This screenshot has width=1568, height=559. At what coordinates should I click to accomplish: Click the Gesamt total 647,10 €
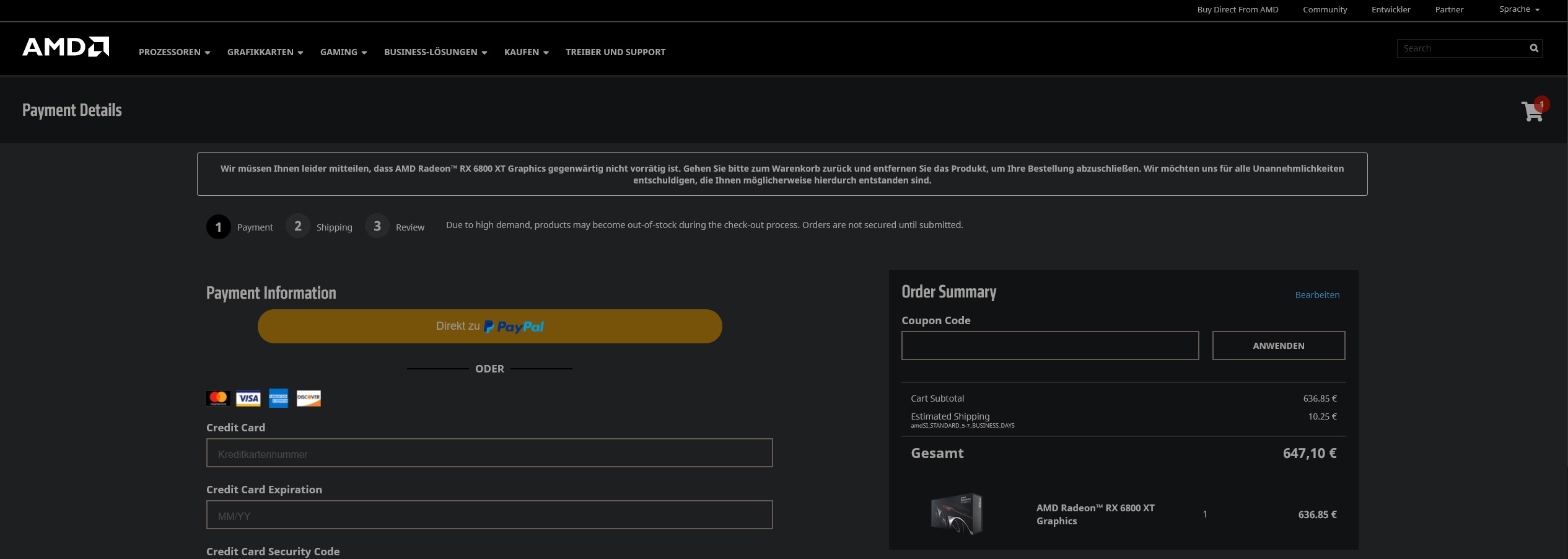click(x=1310, y=453)
